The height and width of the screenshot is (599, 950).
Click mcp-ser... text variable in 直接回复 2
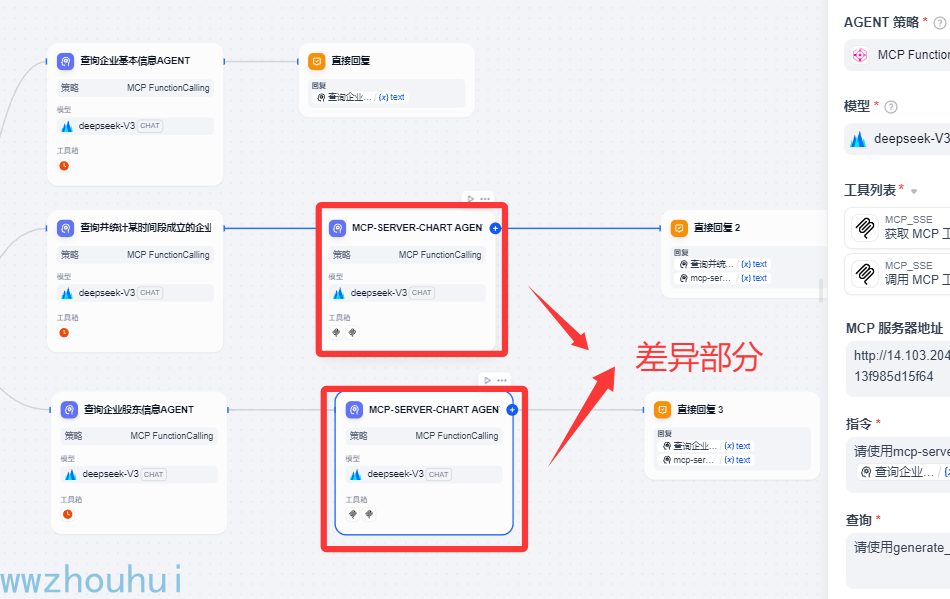click(x=723, y=278)
